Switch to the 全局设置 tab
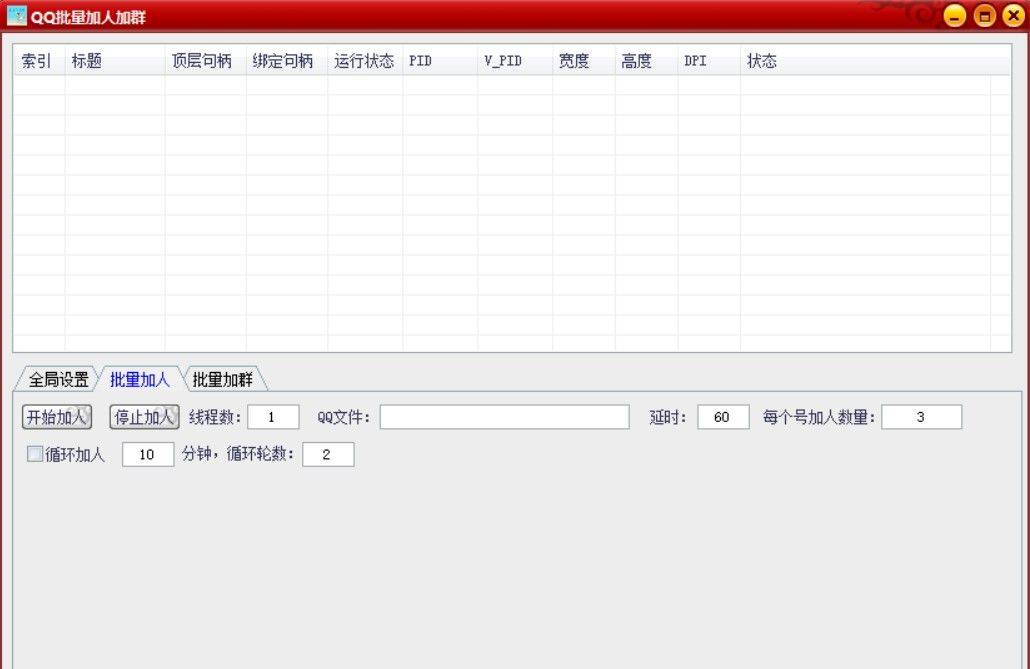 pyautogui.click(x=58, y=380)
